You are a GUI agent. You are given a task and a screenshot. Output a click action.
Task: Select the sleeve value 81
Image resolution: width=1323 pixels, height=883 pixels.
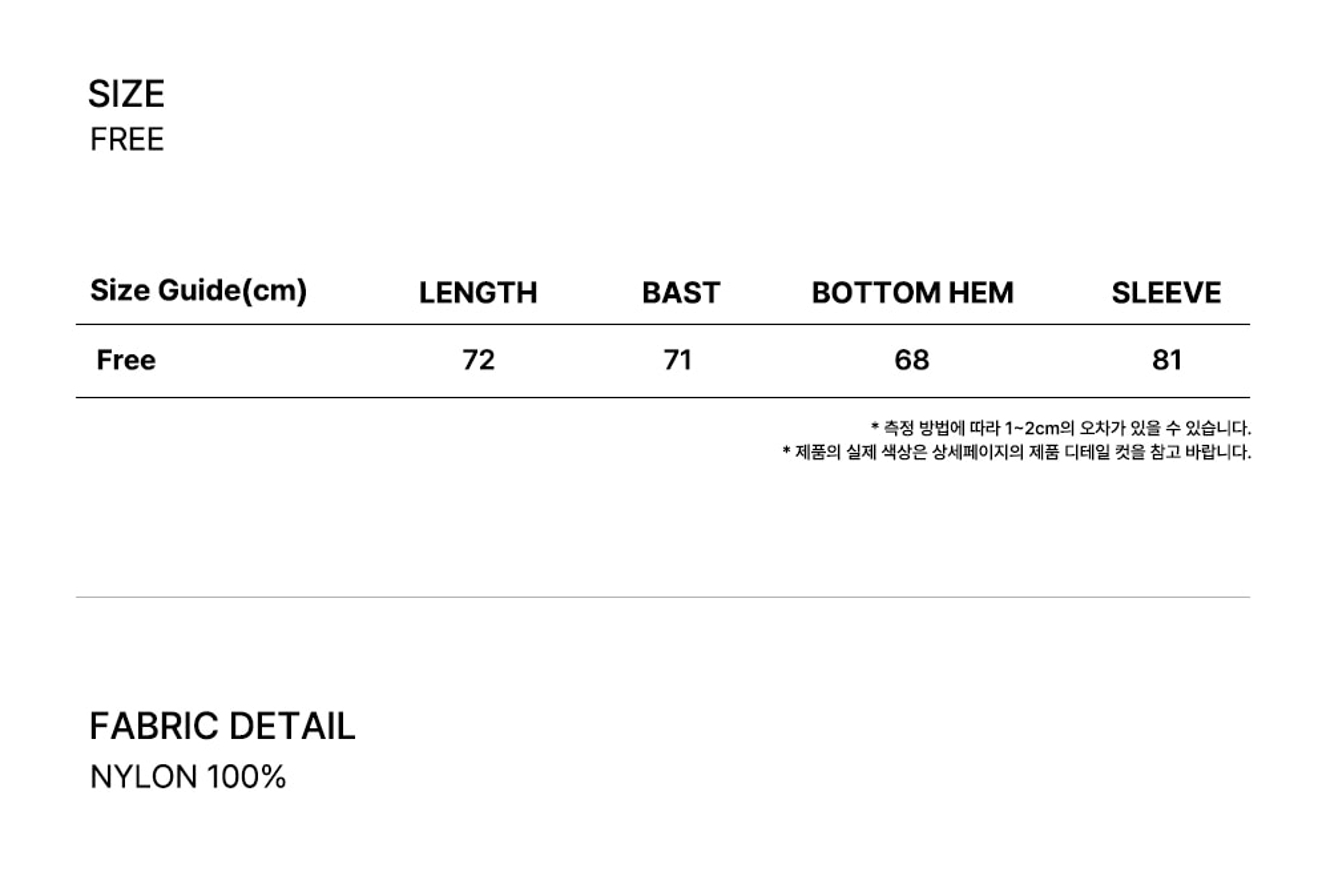1166,360
